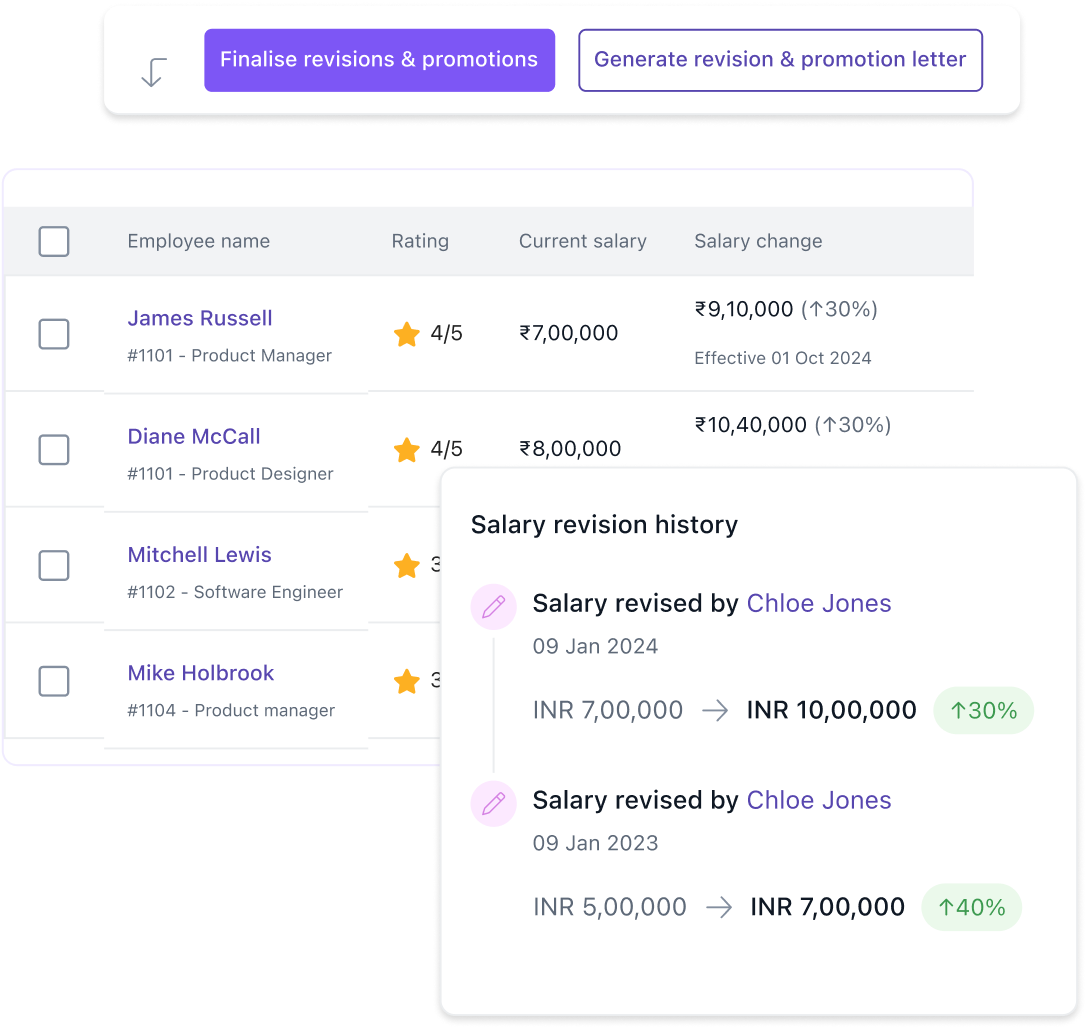This screenshot has width=1085, height=1027.
Task: Open Chloe Jones link in 2023 revision
Action: tap(819, 800)
